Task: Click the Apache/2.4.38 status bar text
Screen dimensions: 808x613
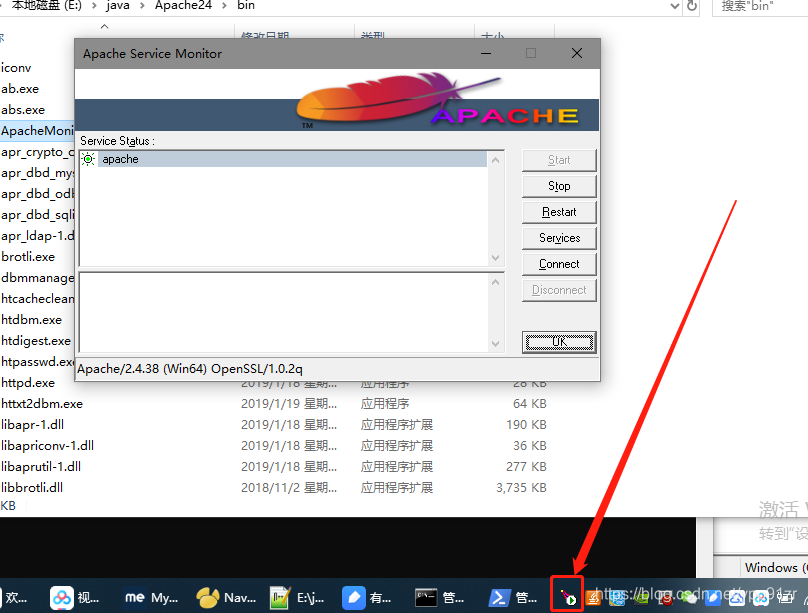Action: click(x=190, y=369)
